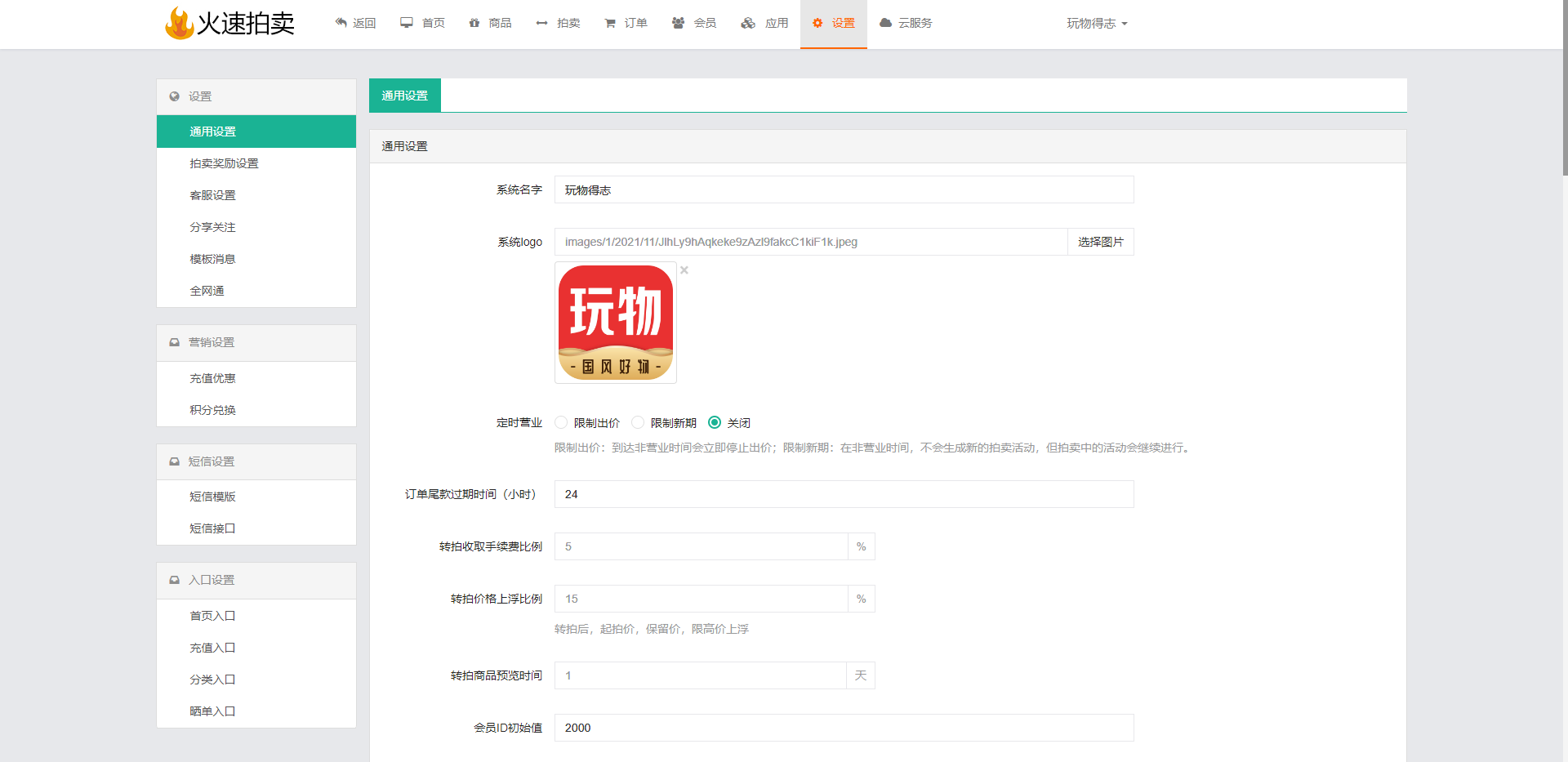Click the 系统名字 input field
The width and height of the screenshot is (1568, 762).
point(843,189)
